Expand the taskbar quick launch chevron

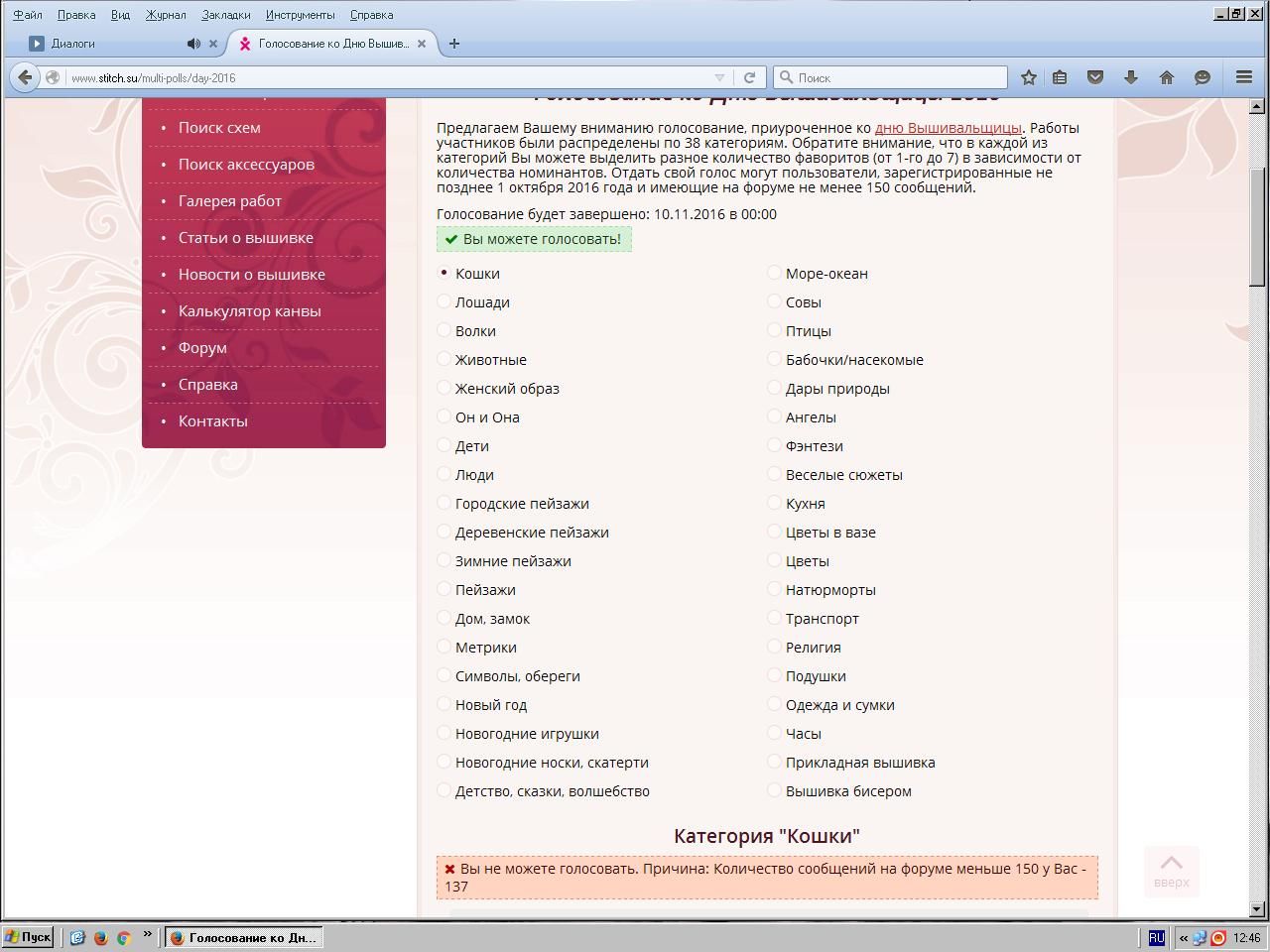pyautogui.click(x=147, y=934)
